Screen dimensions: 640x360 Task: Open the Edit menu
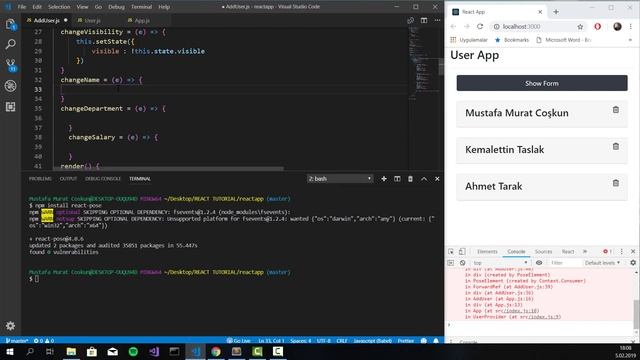[37, 7]
